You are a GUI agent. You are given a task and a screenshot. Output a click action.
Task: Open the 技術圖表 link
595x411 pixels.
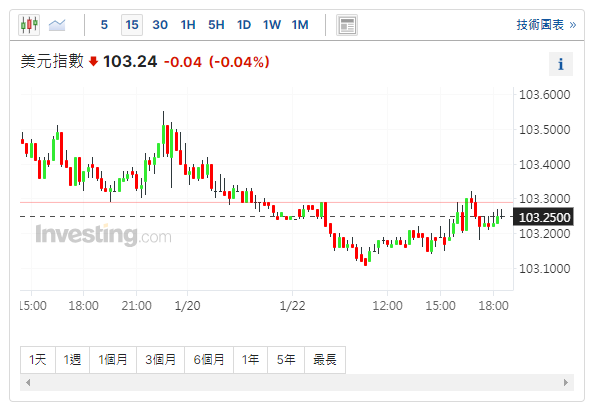(546, 25)
